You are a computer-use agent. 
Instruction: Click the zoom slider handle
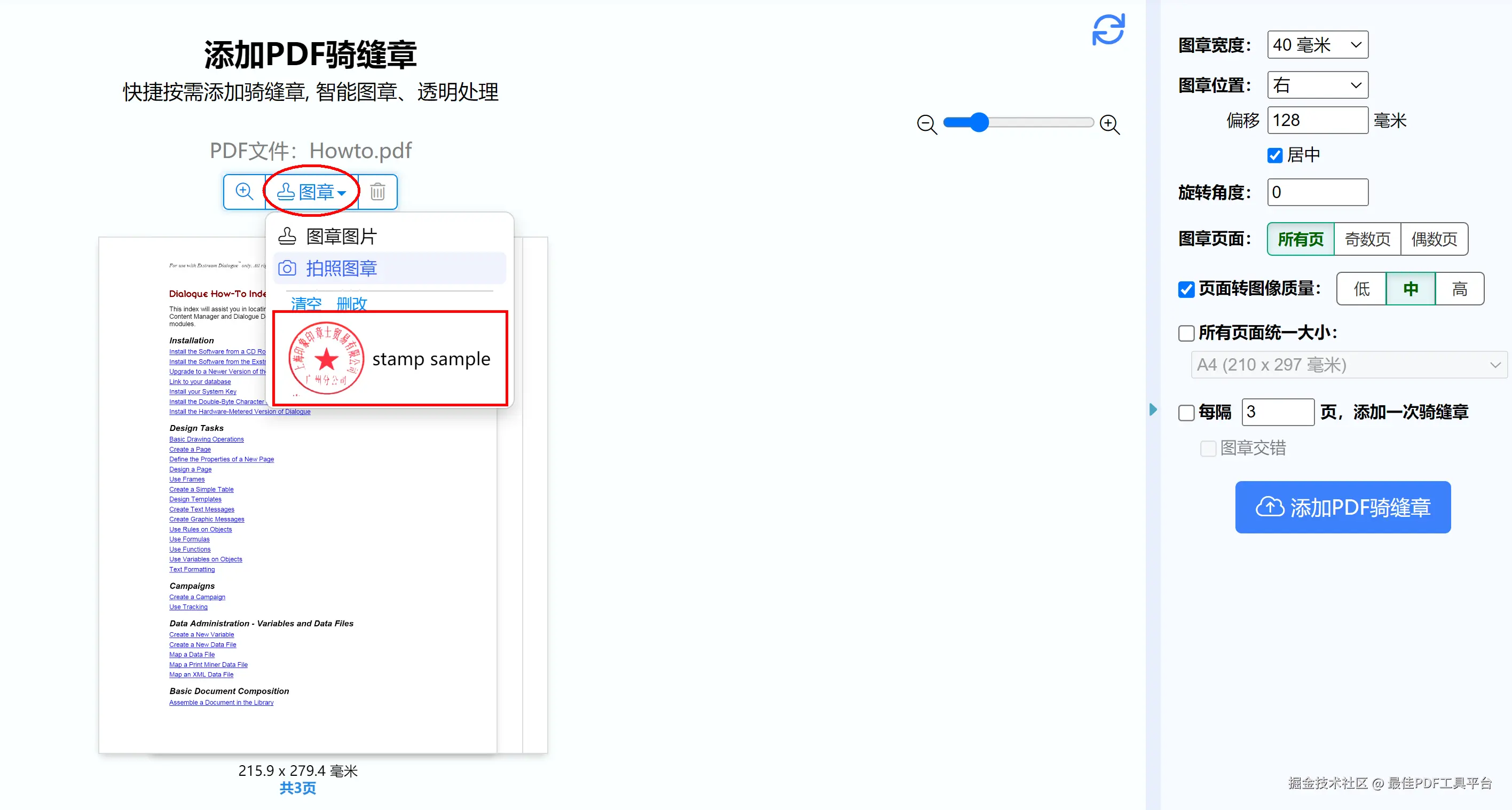tap(979, 122)
